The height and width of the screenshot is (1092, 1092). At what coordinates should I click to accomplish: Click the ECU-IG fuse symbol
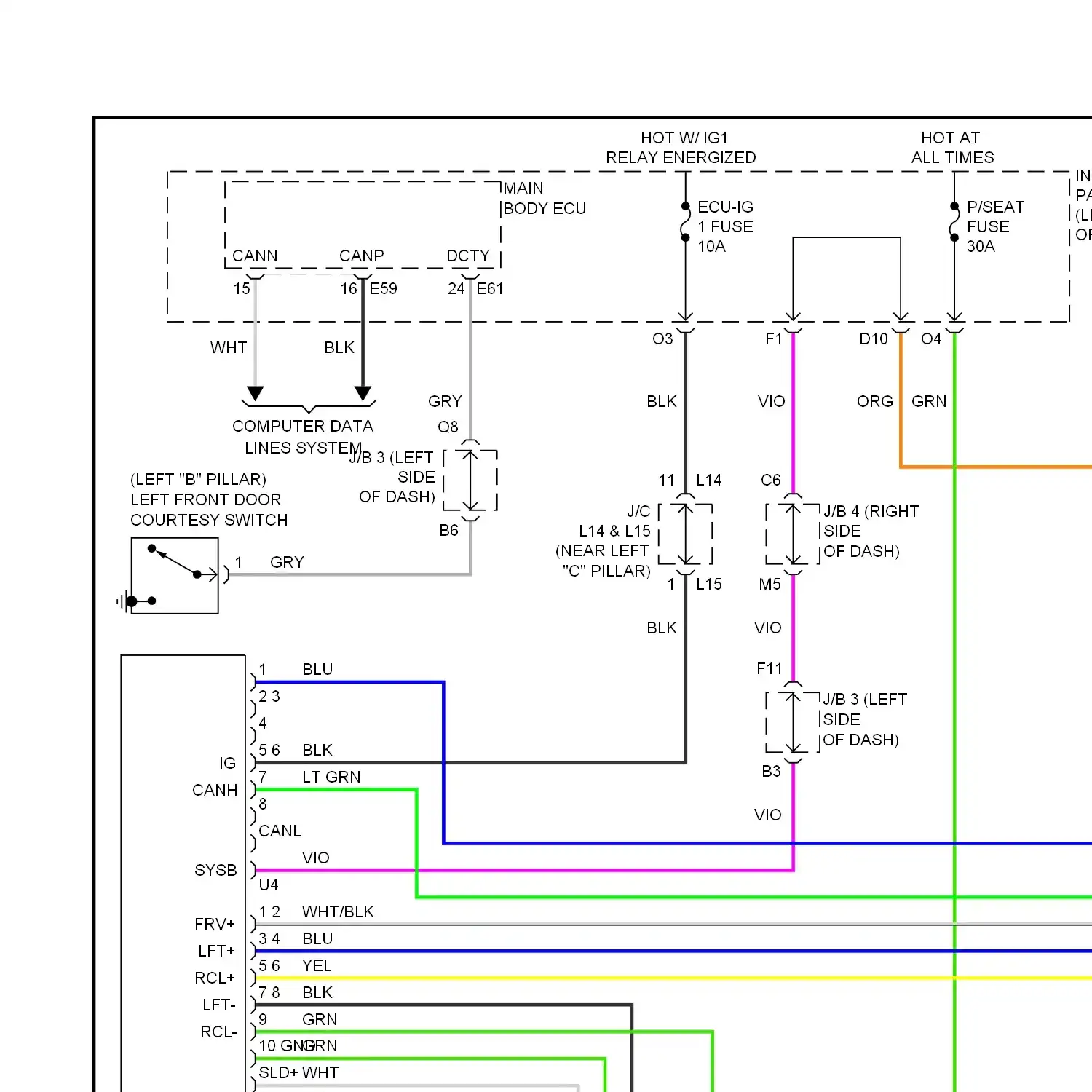click(685, 222)
